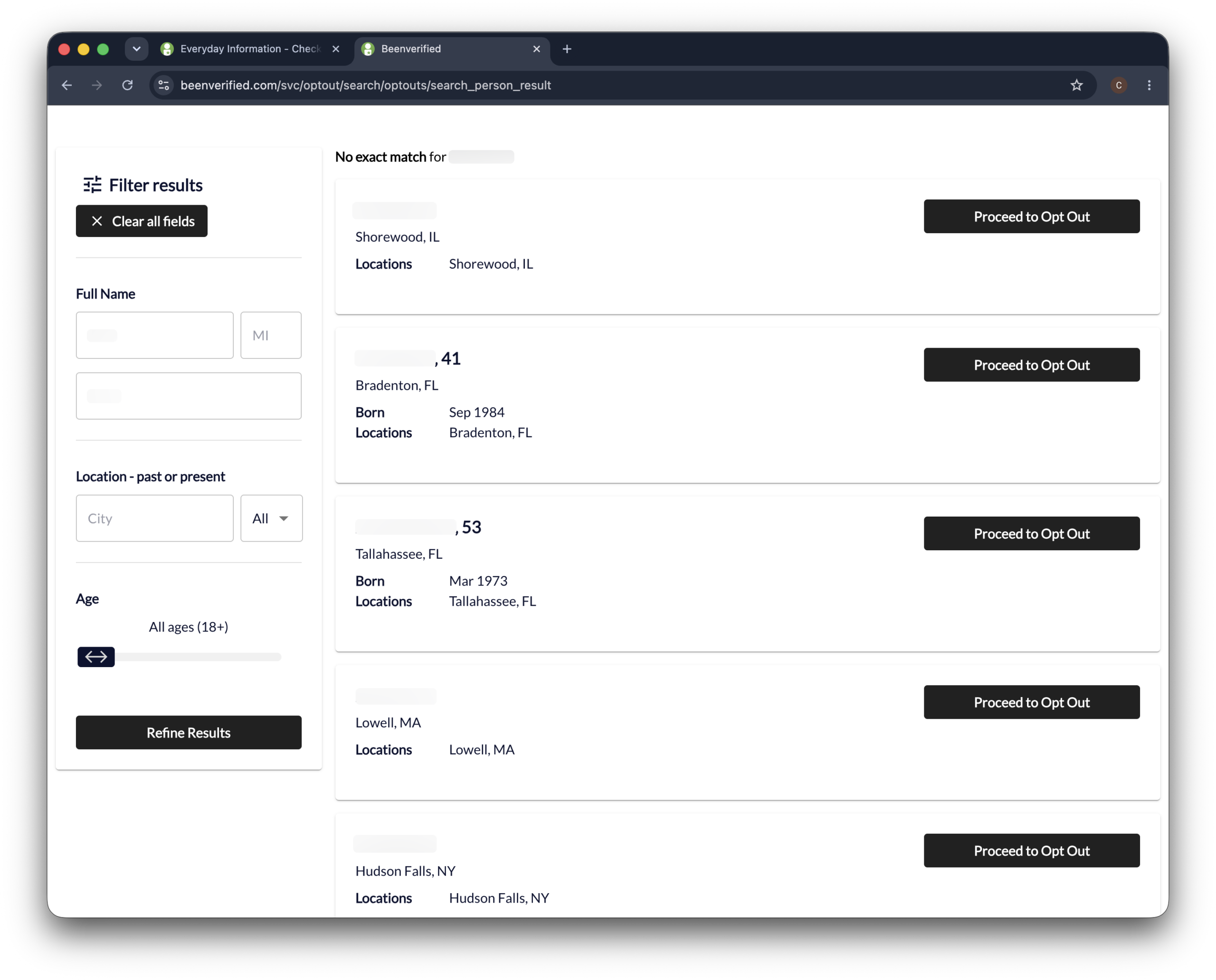Click the last name input field
Viewport: 1216px width, 980px height.
pyautogui.click(x=189, y=396)
